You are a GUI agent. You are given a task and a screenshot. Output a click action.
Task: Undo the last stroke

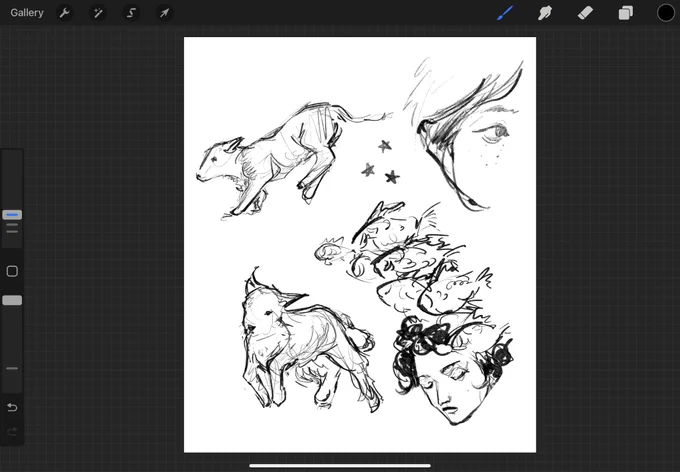pyautogui.click(x=12, y=407)
